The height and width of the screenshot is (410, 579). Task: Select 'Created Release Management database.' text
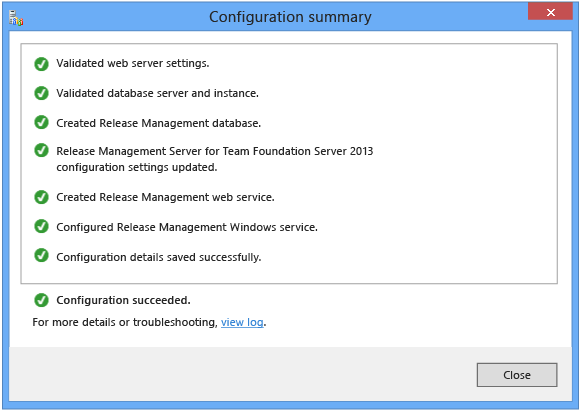(x=158, y=123)
